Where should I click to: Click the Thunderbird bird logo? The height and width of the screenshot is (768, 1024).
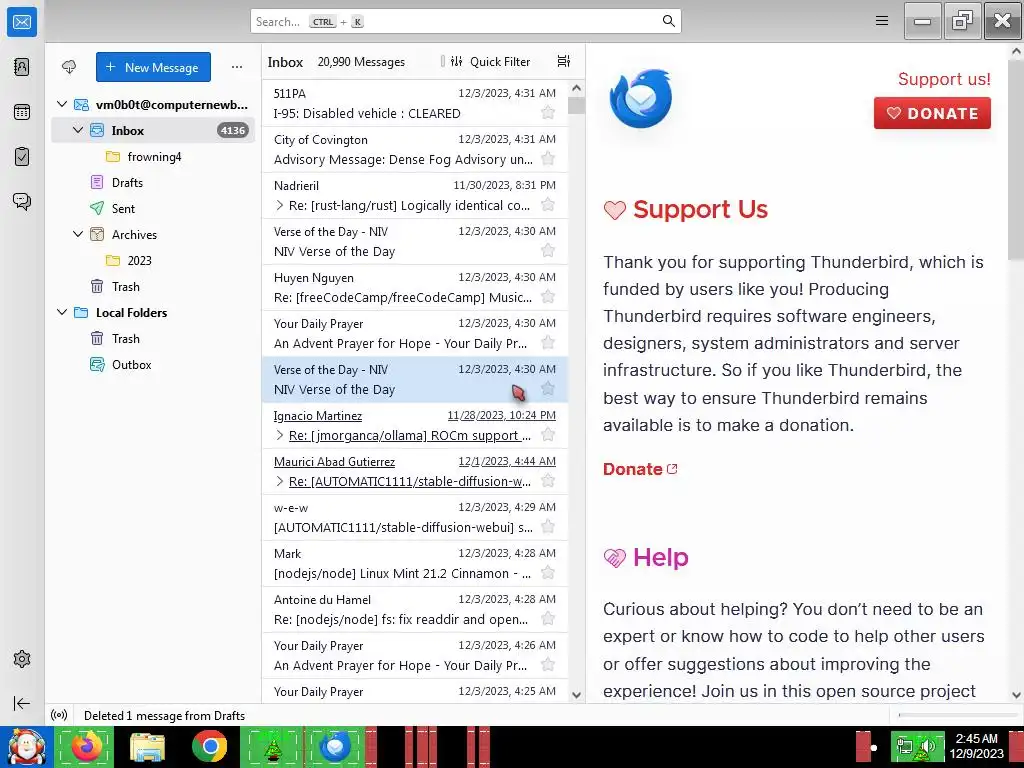coord(641,99)
